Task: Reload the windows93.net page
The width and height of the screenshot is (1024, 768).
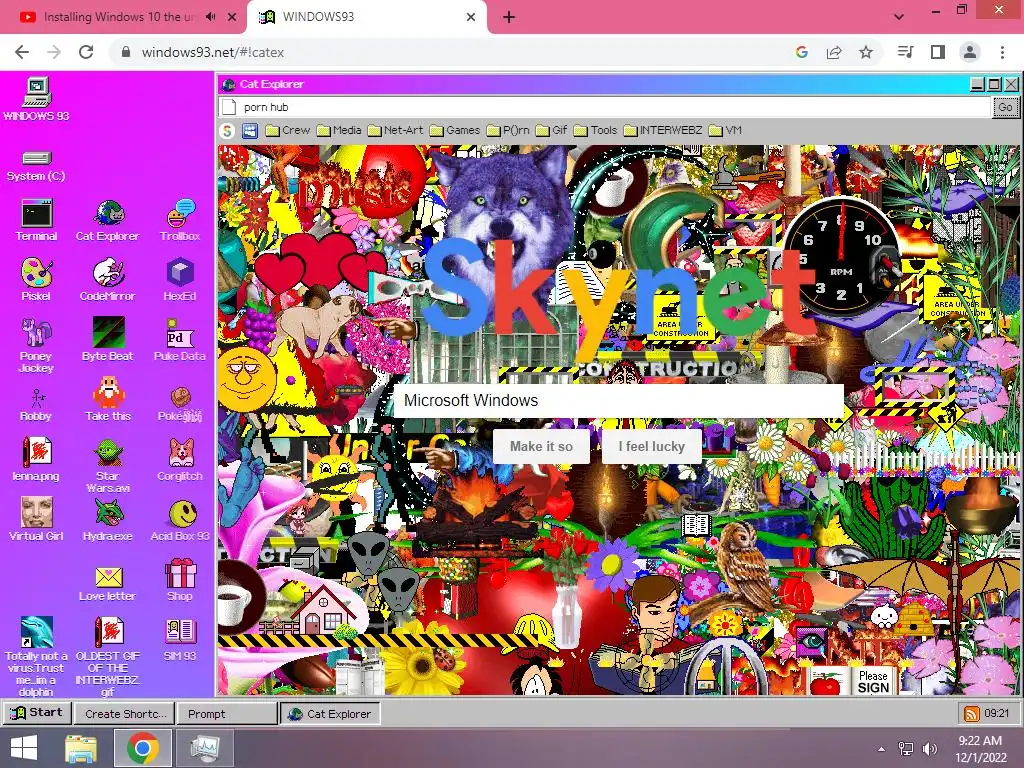Action: 86,52
